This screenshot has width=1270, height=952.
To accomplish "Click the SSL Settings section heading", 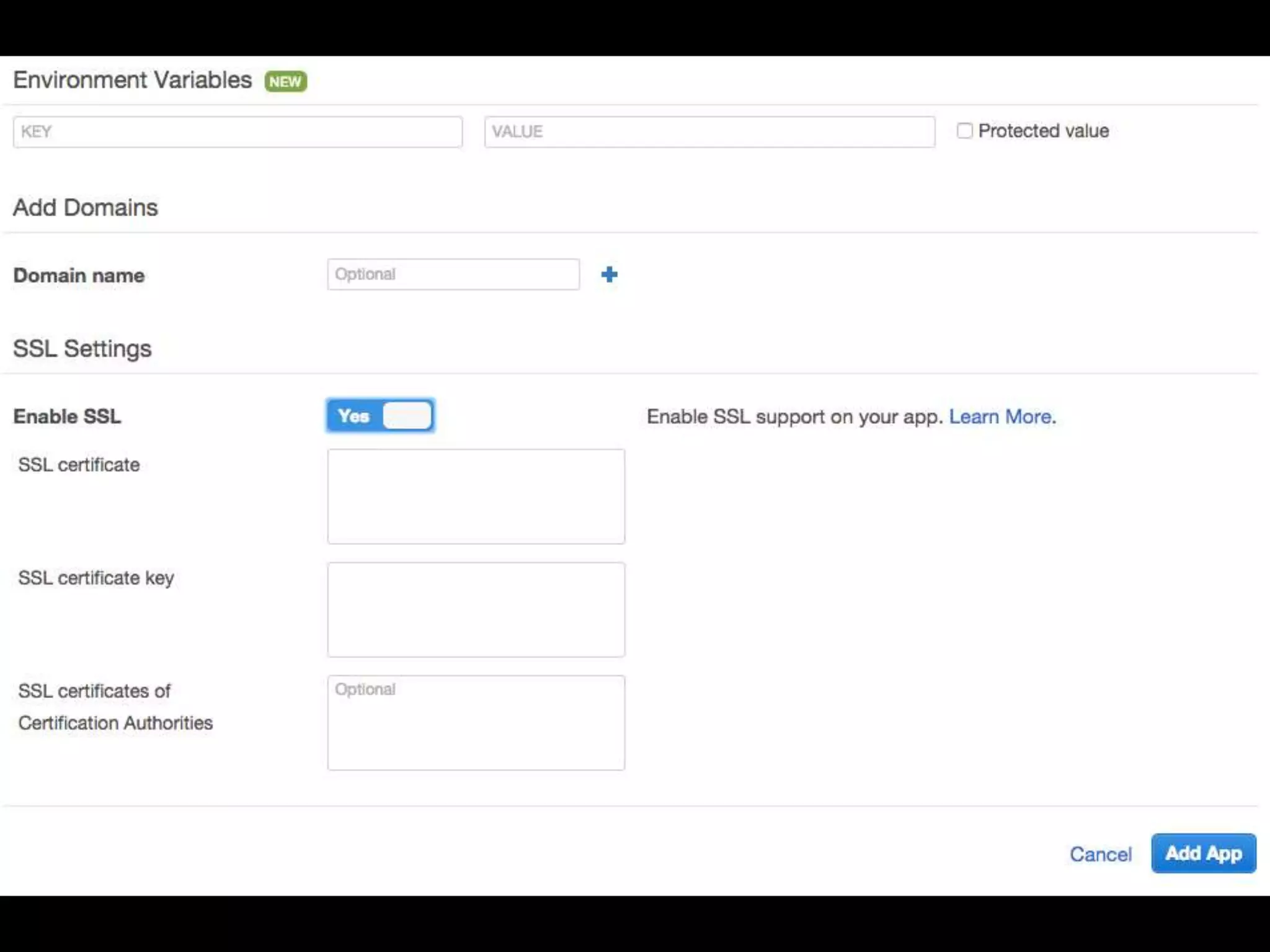I will [82, 348].
